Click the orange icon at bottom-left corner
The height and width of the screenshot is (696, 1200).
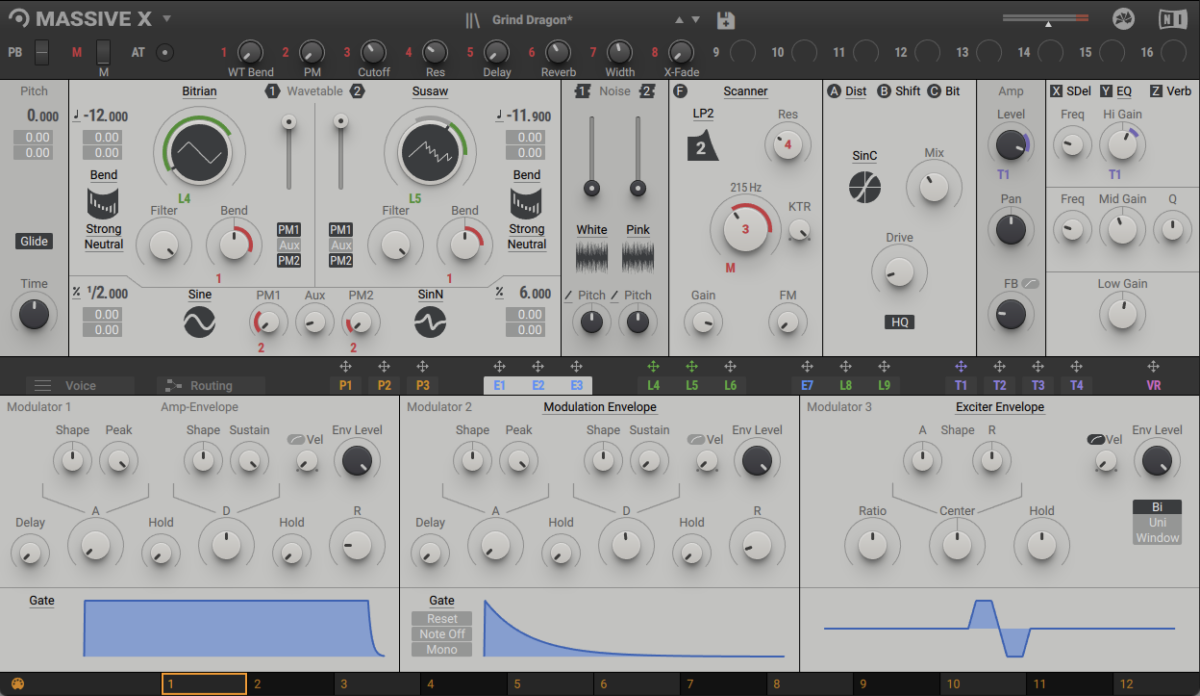click(17, 685)
